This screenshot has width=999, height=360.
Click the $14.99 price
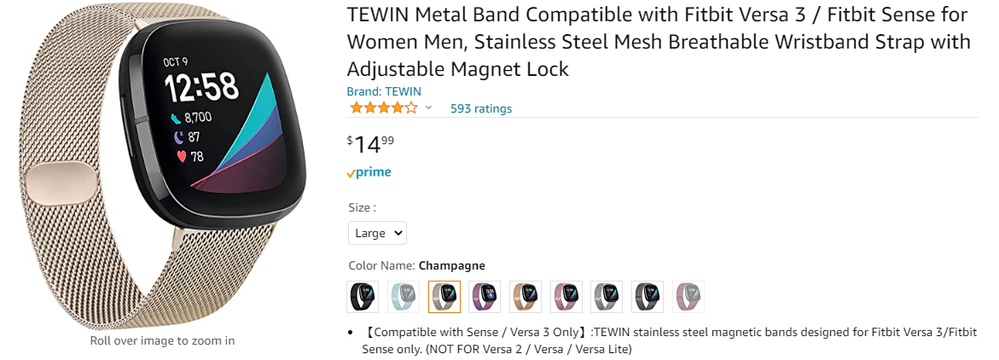[370, 144]
